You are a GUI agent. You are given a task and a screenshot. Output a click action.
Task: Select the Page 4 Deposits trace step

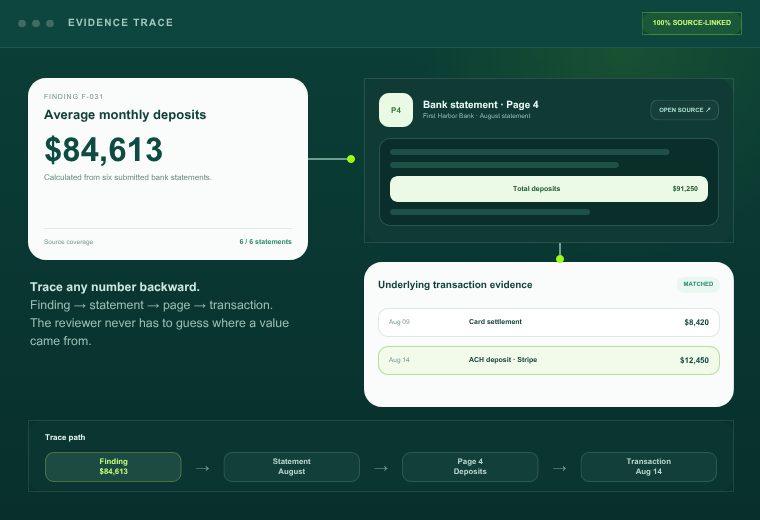(470, 467)
